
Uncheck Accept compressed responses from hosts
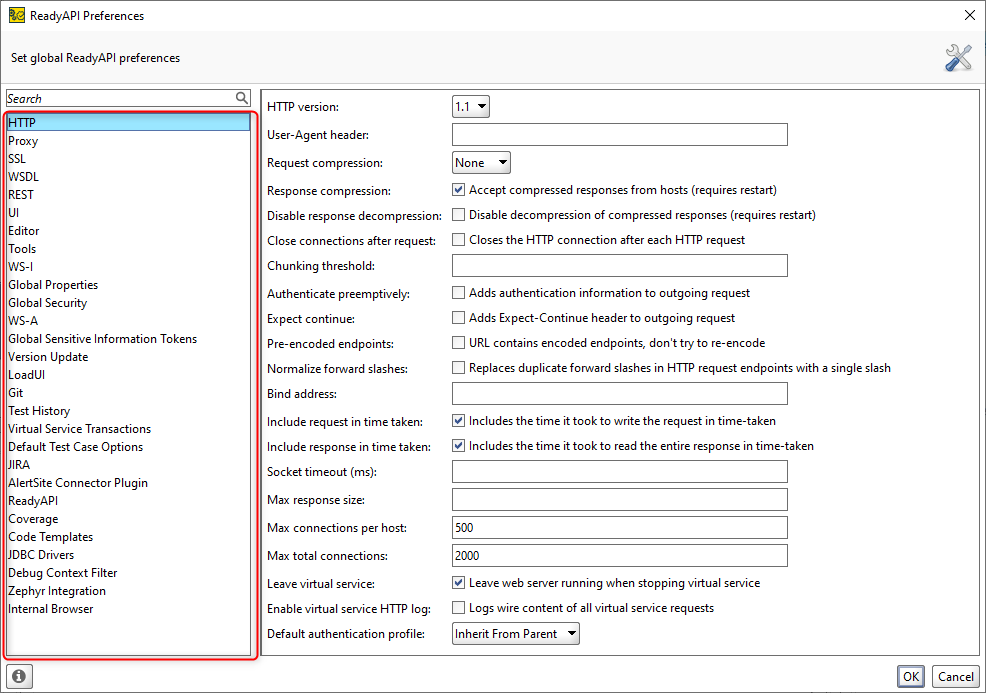[x=459, y=189]
